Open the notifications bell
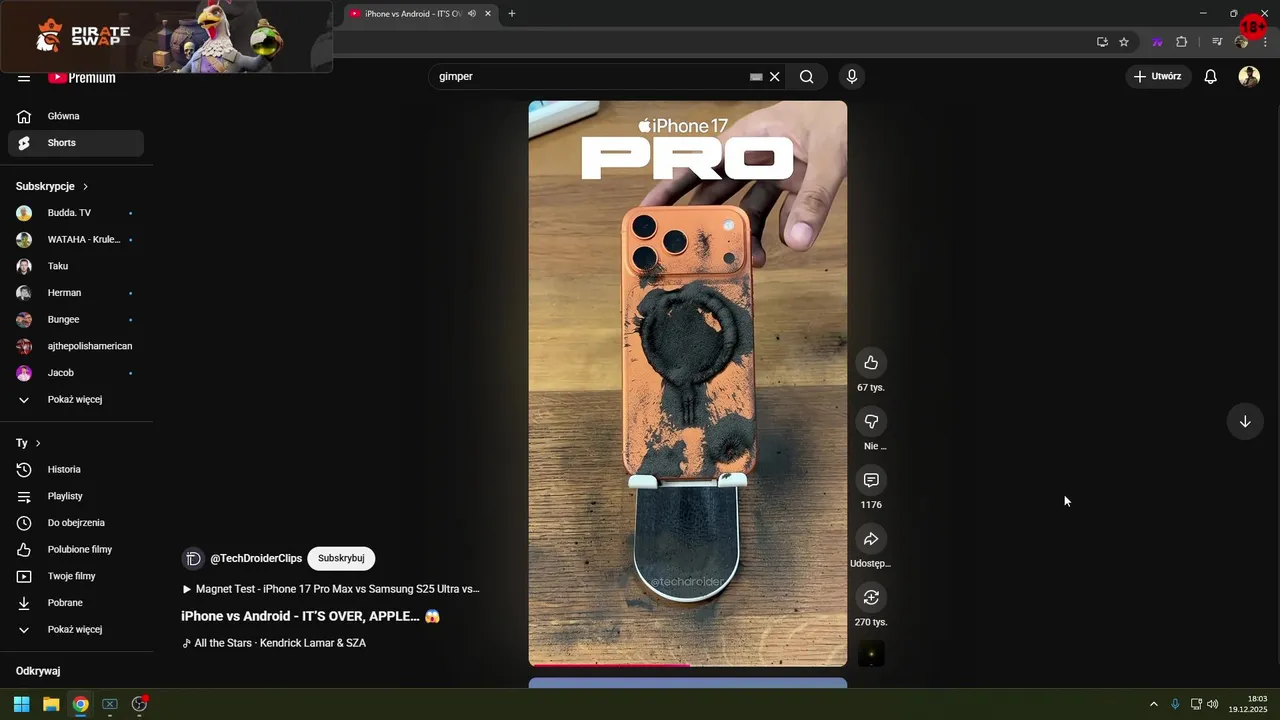 [1210, 77]
